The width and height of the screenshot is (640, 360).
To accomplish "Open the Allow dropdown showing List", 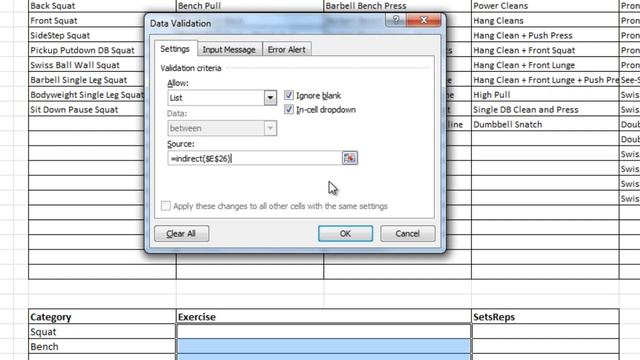I will coord(270,98).
